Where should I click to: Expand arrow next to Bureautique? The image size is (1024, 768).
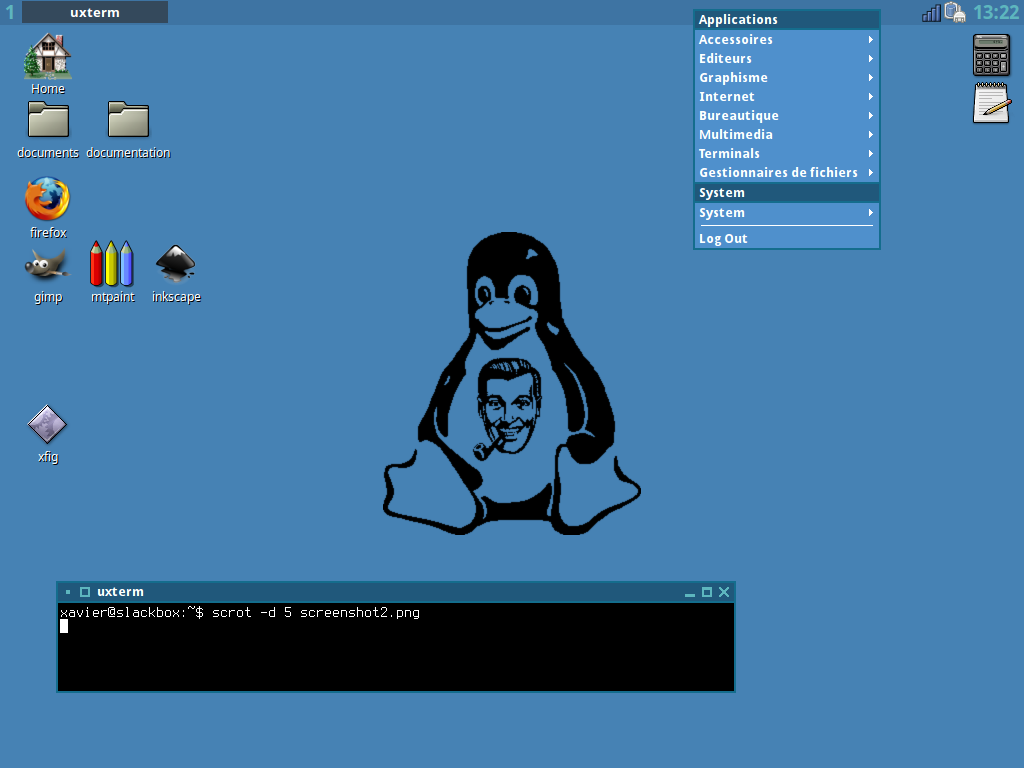pos(871,116)
